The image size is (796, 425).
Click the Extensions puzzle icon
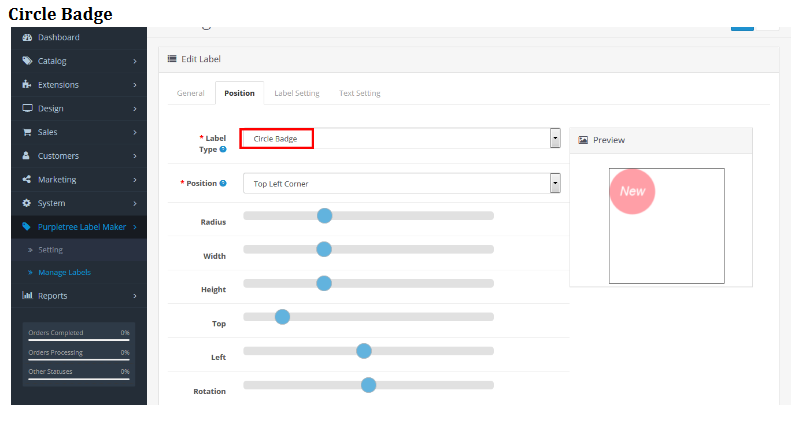[27, 84]
